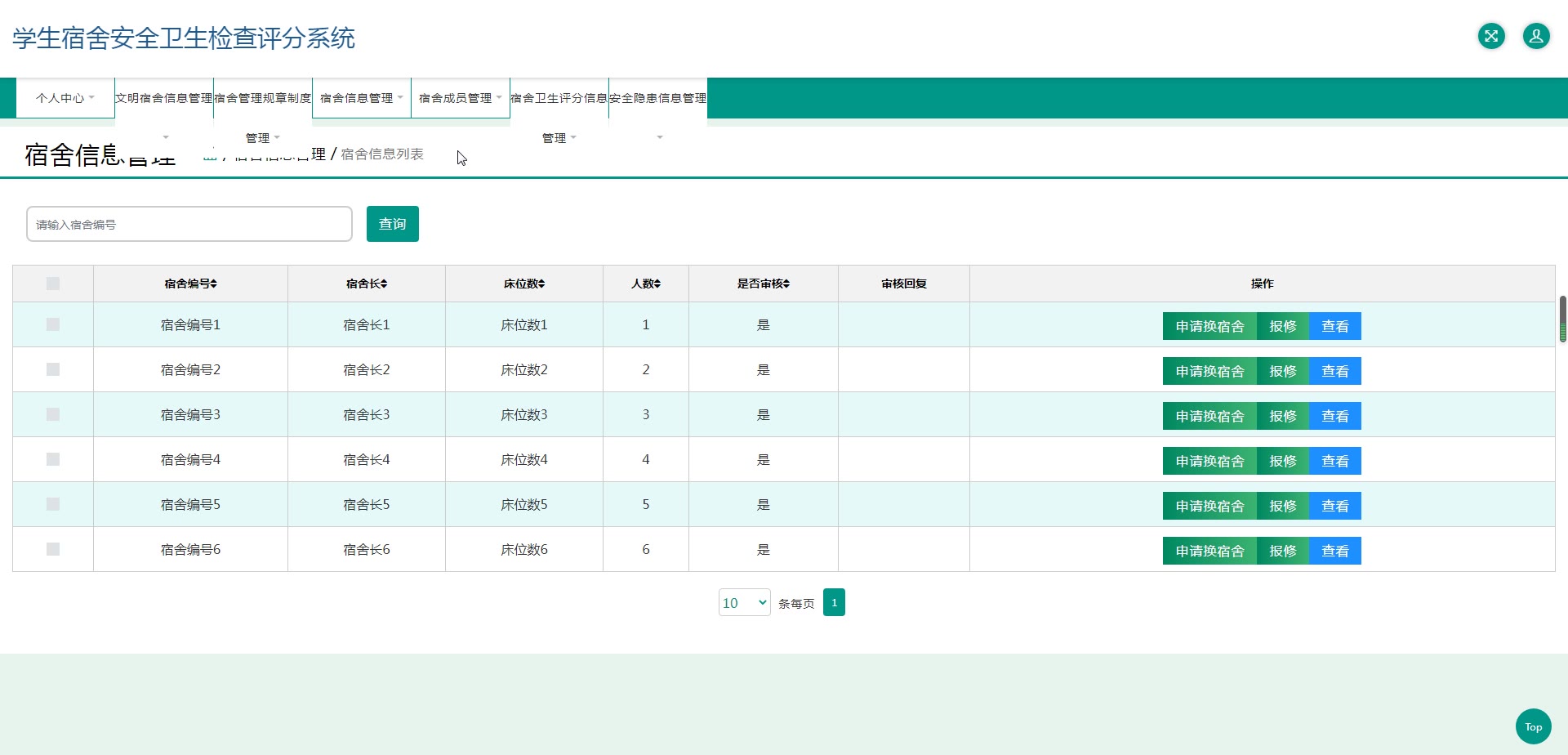Sort table by 宿舍长 column arrows

pos(384,284)
